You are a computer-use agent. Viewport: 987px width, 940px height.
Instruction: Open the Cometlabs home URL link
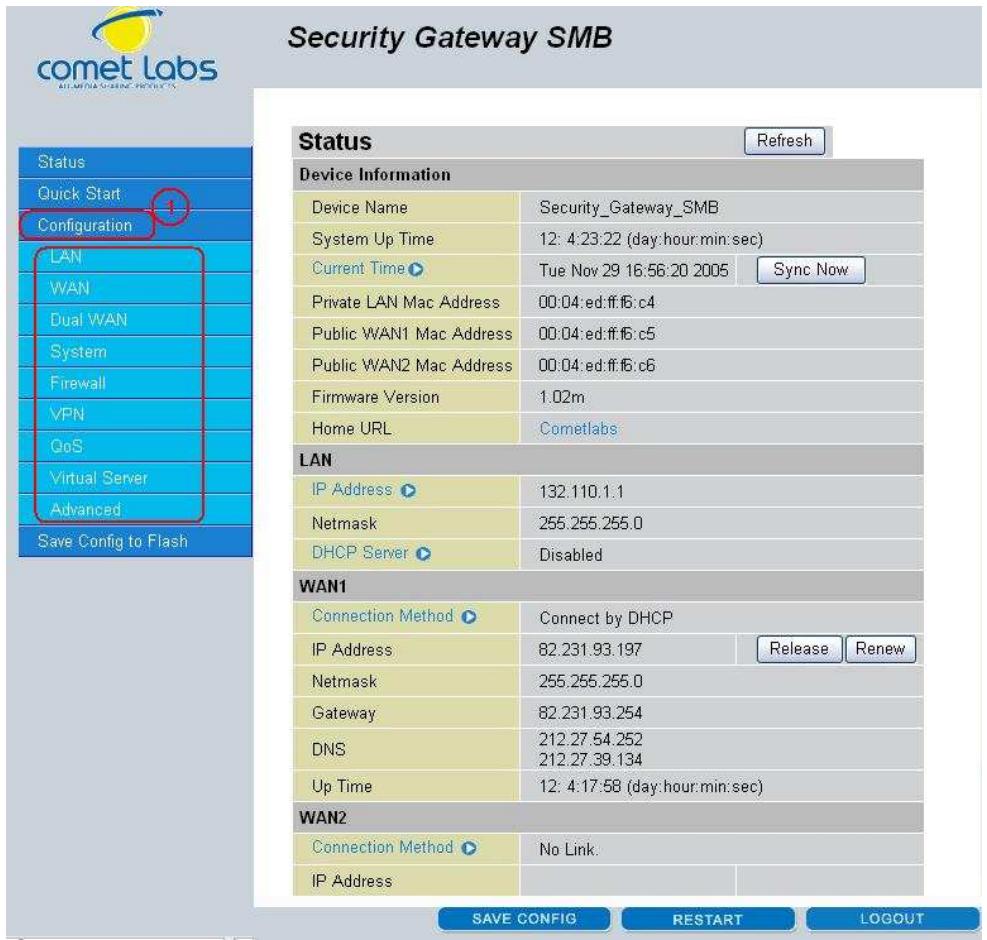(578, 429)
